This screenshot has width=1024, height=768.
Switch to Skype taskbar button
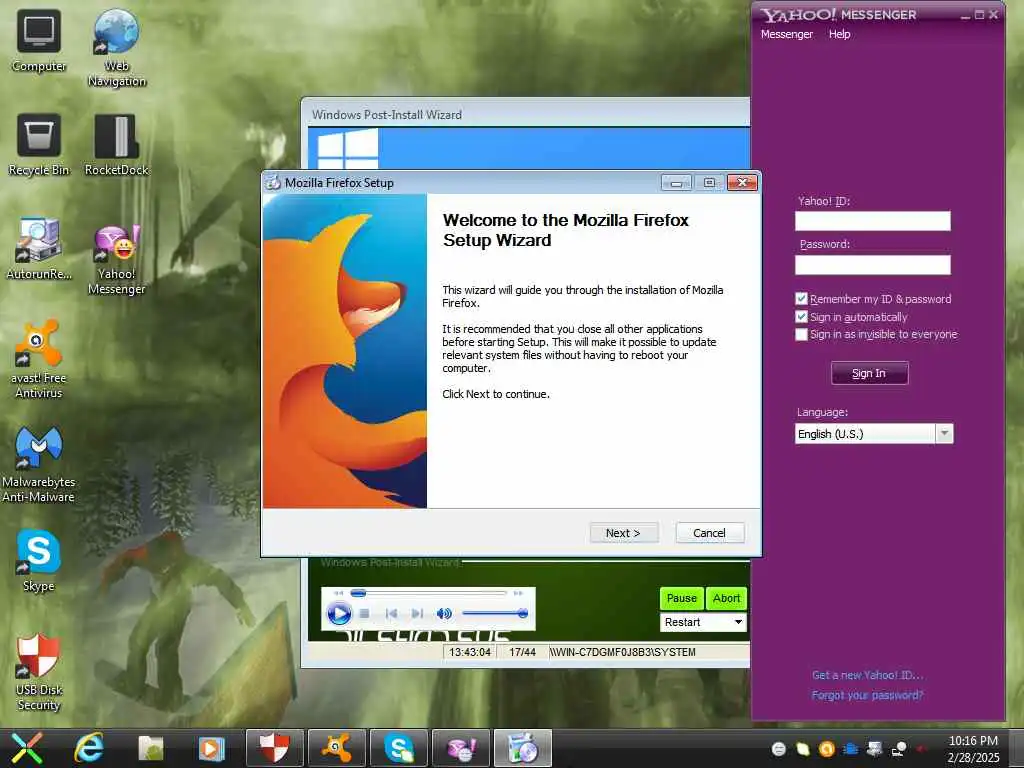tap(398, 748)
